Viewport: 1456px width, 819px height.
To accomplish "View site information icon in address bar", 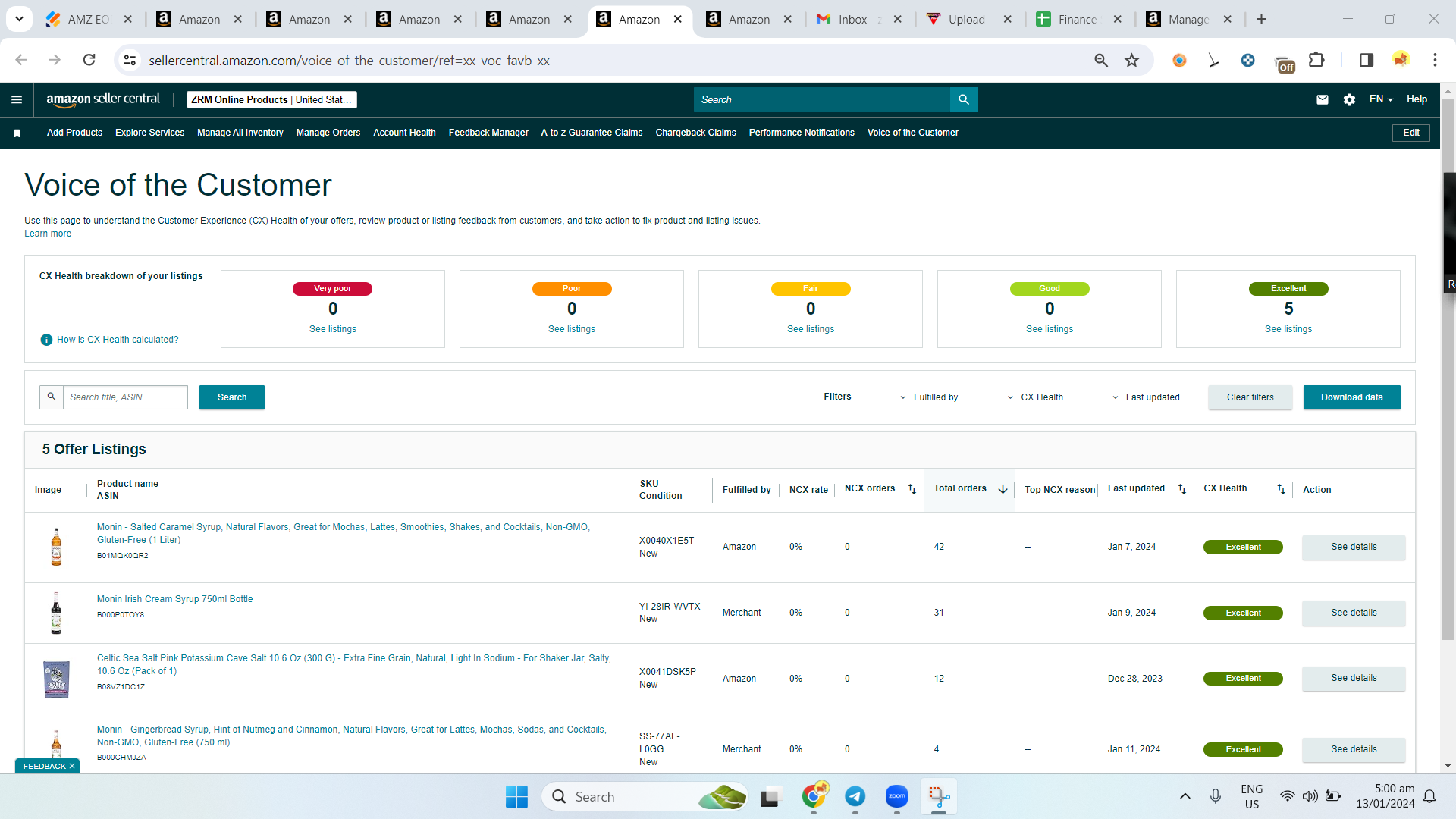I will pos(130,60).
